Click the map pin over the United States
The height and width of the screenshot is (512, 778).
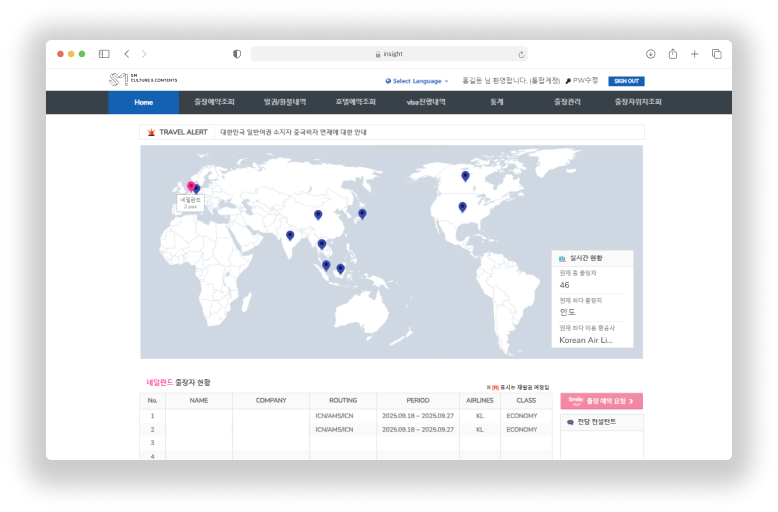[462, 207]
